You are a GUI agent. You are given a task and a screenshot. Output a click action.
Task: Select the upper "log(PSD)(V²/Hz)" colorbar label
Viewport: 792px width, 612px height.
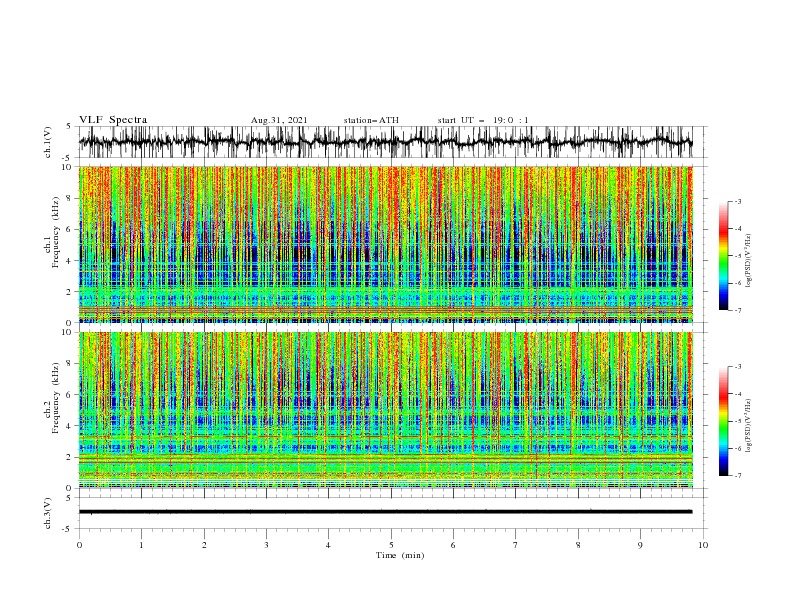[x=748, y=261]
